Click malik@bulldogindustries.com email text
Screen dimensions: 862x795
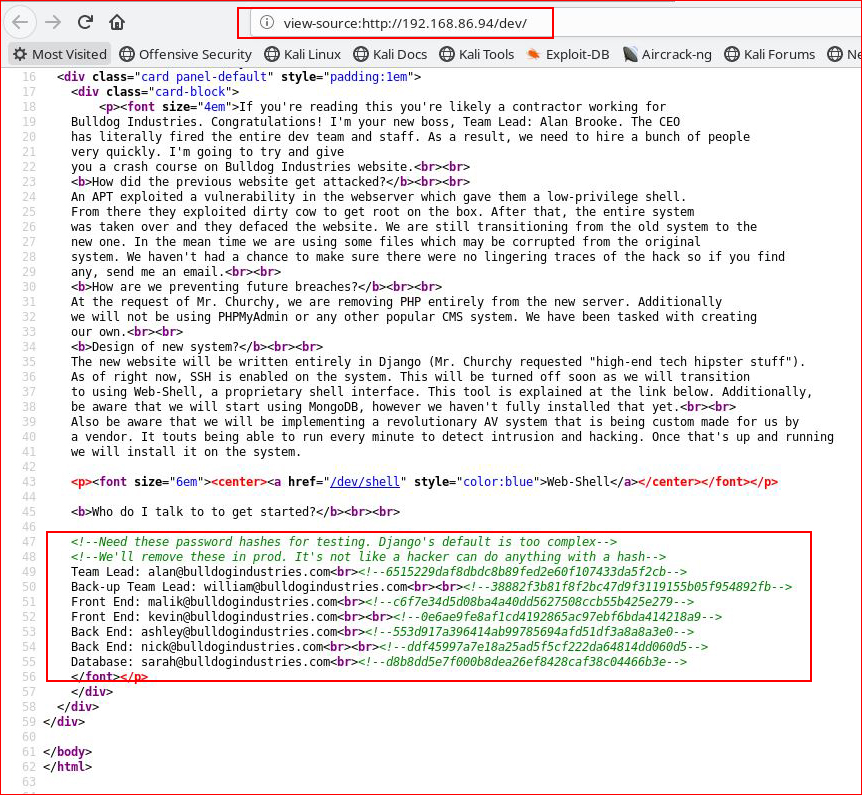242,601
